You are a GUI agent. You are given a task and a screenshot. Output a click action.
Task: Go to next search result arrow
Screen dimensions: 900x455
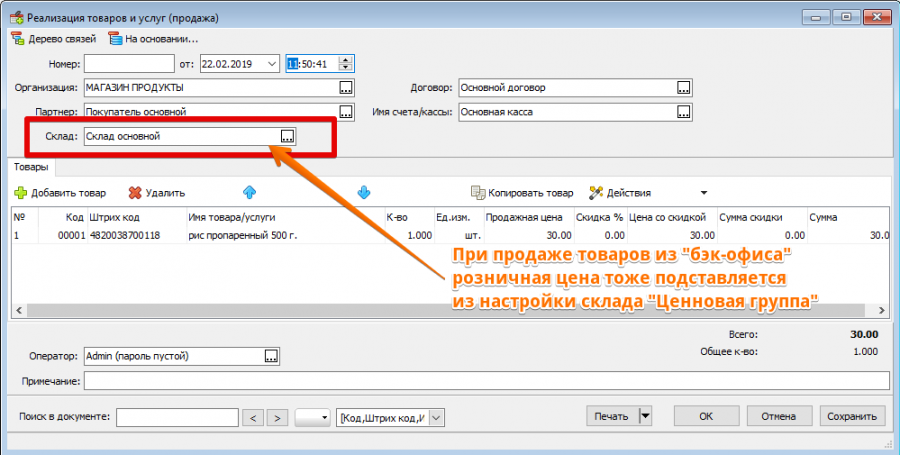point(278,417)
